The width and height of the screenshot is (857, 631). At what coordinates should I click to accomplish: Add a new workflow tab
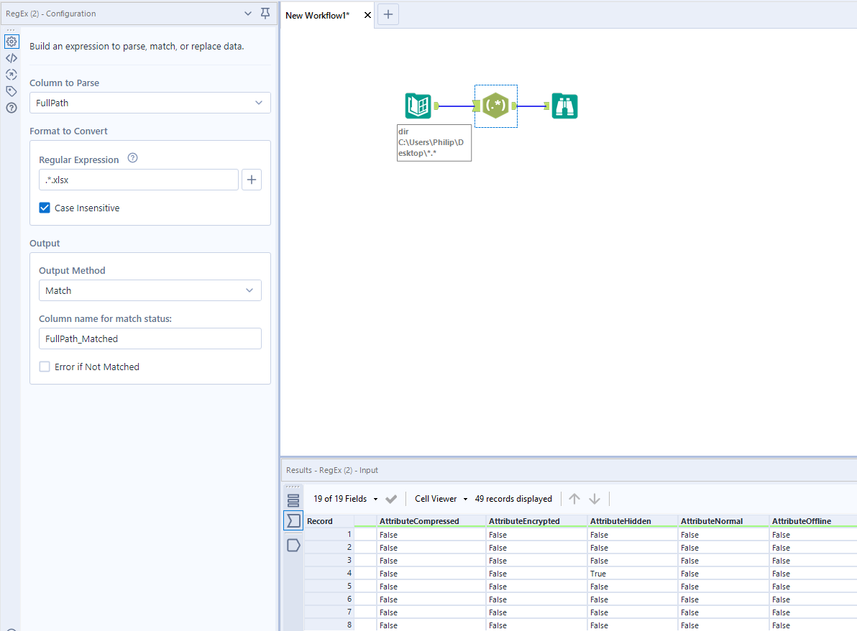(x=389, y=15)
